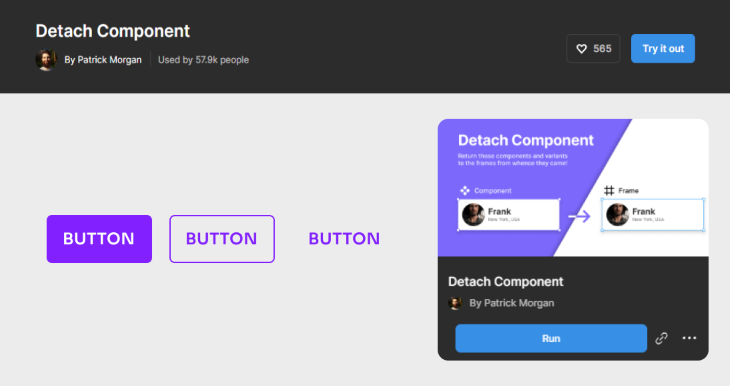Select the Frank component card on the left

coord(508,215)
